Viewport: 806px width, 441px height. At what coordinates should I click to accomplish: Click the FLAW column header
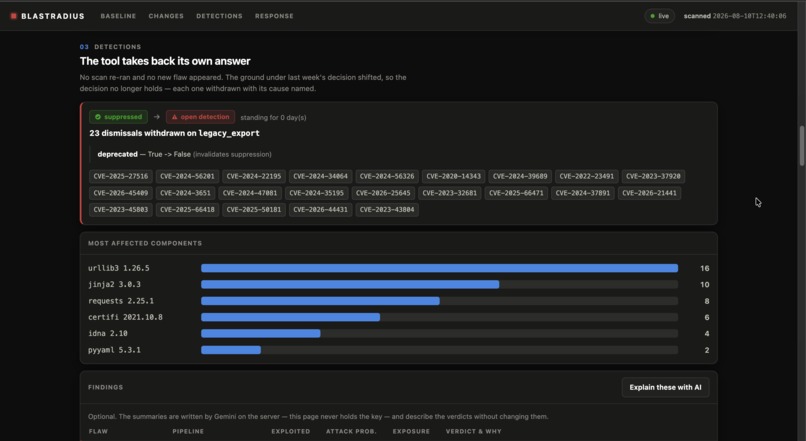(x=99, y=431)
